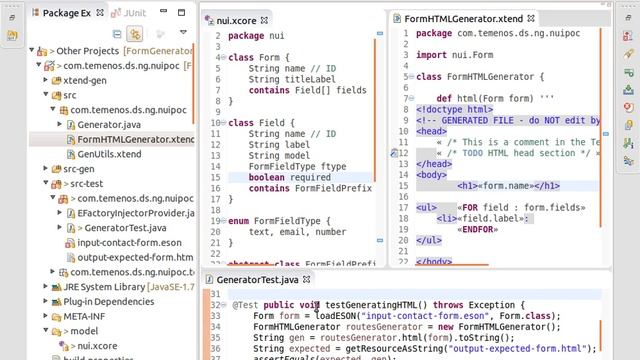
Task: Open the tray-with-arrow view icon in right trim
Action: pos(628,89)
